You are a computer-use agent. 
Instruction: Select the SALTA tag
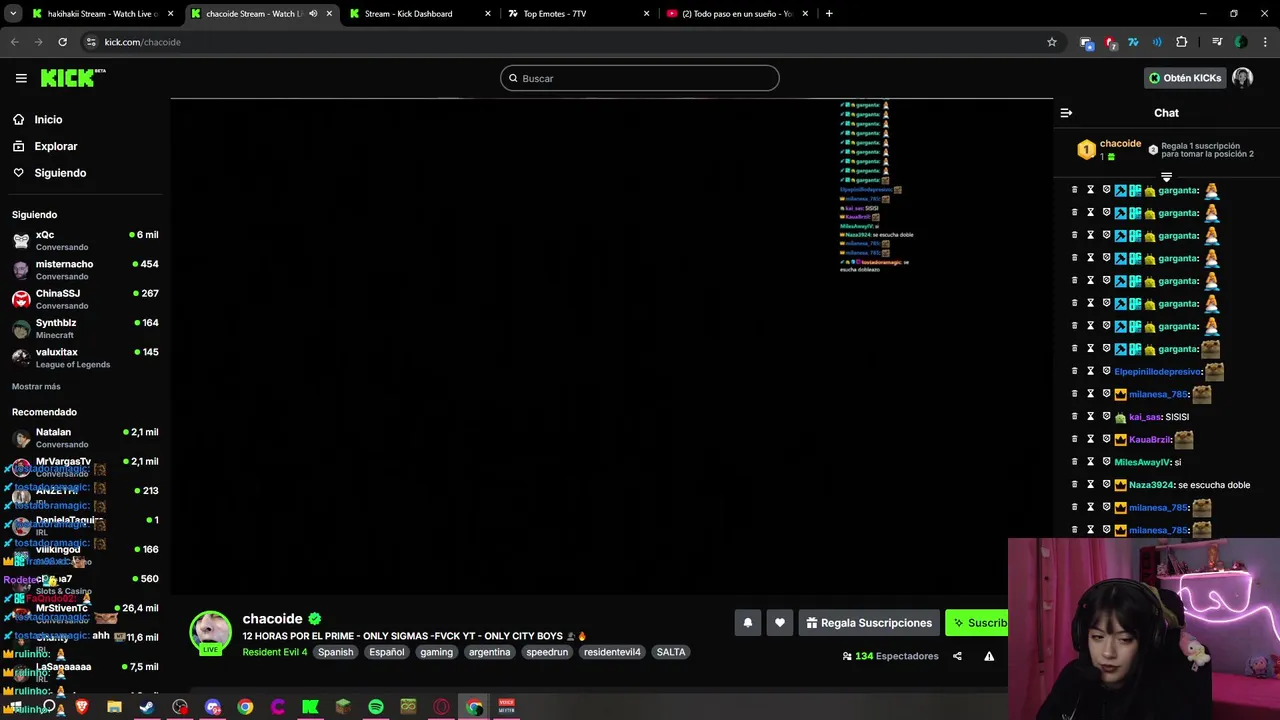(x=671, y=652)
